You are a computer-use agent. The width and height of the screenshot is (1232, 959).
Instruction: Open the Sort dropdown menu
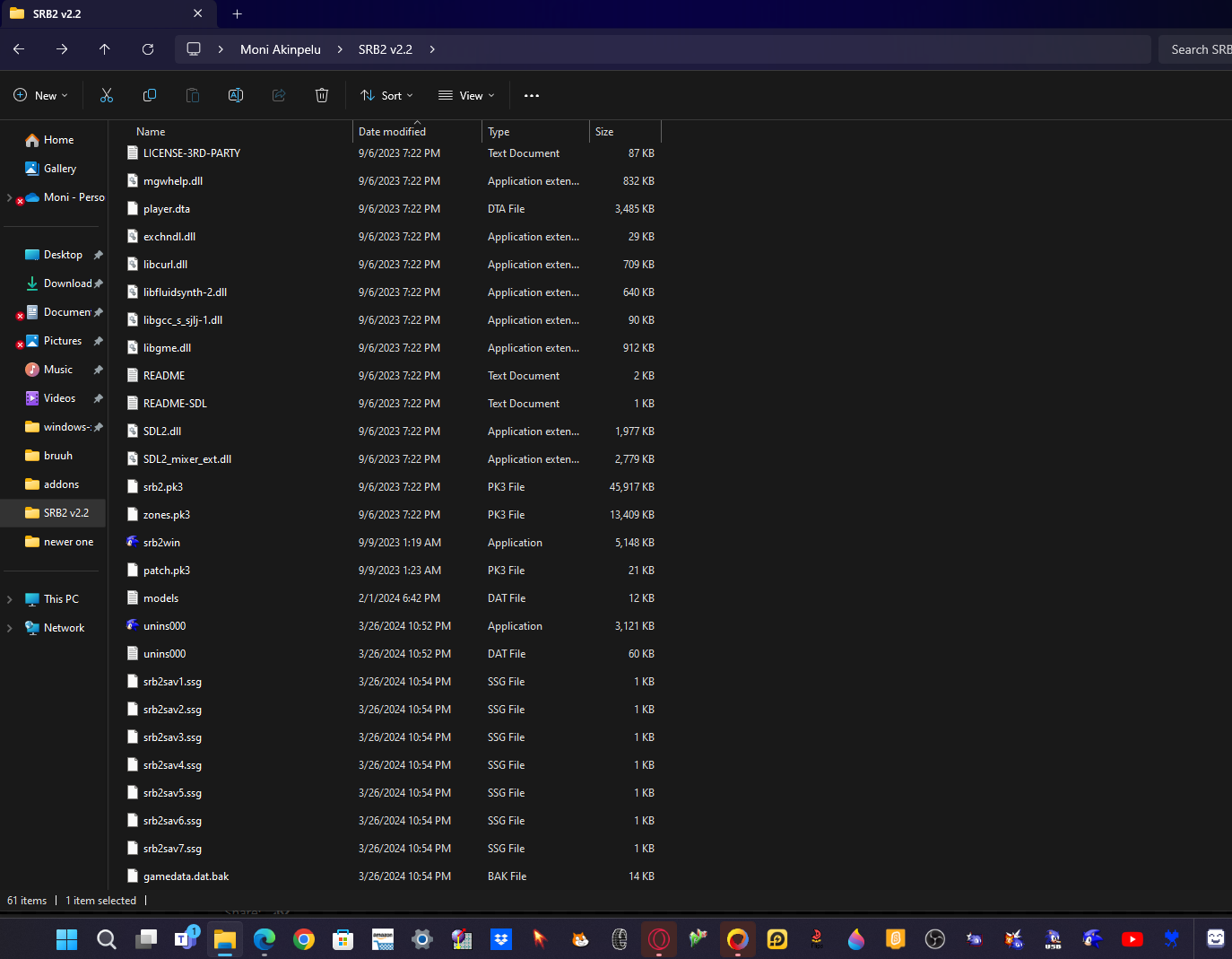386,95
